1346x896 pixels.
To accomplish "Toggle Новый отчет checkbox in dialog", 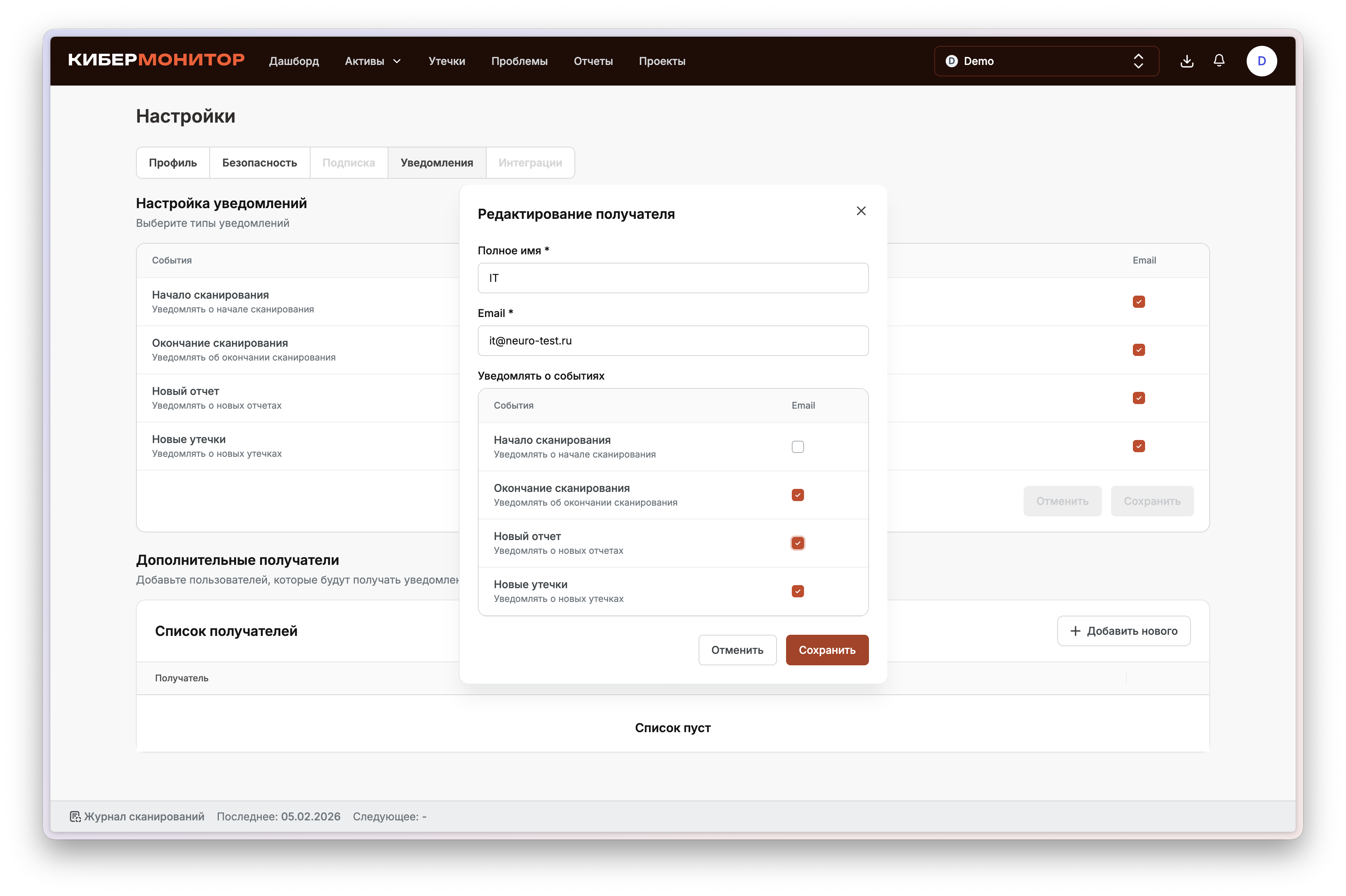I will [798, 543].
